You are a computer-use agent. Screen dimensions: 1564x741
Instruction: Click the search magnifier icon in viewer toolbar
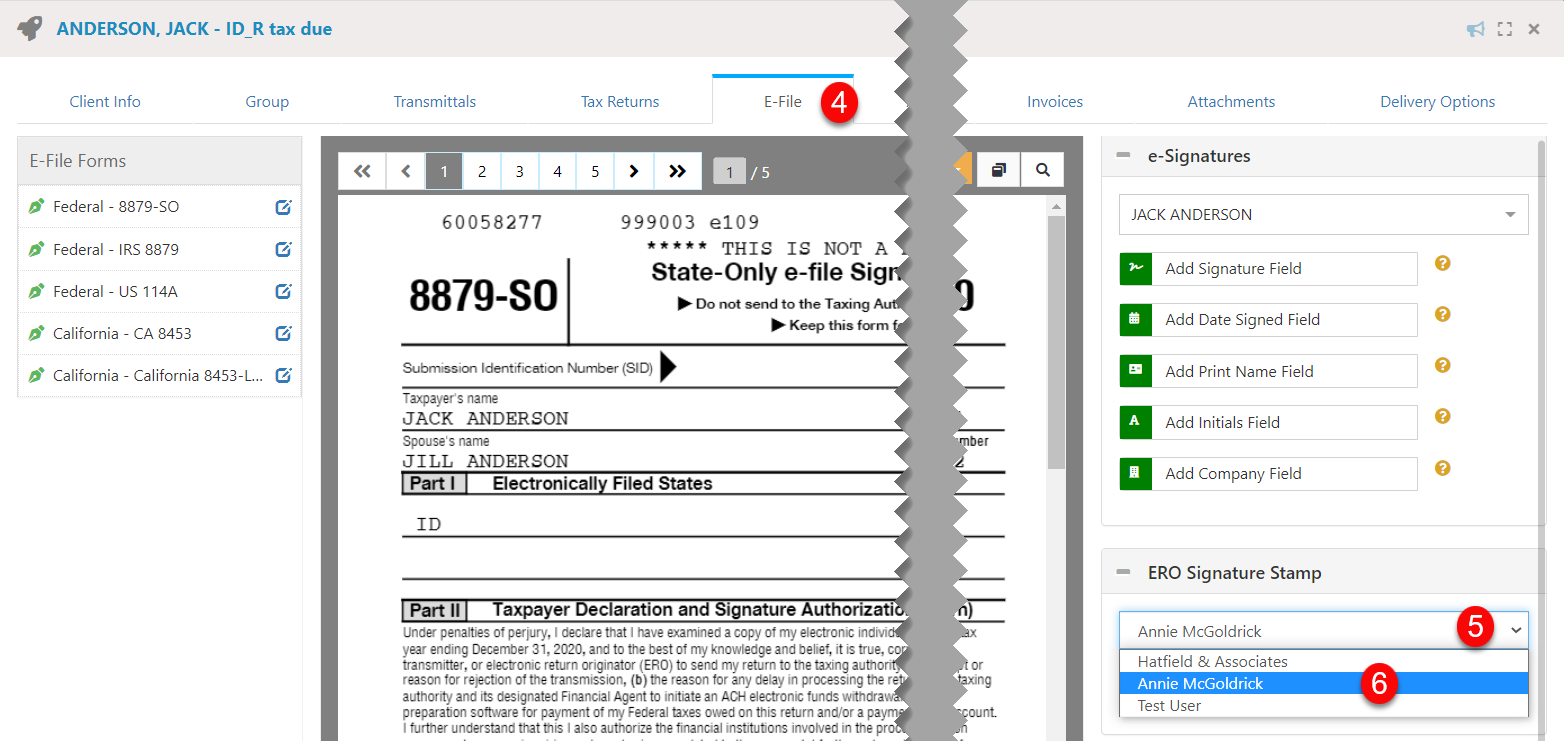[1043, 171]
